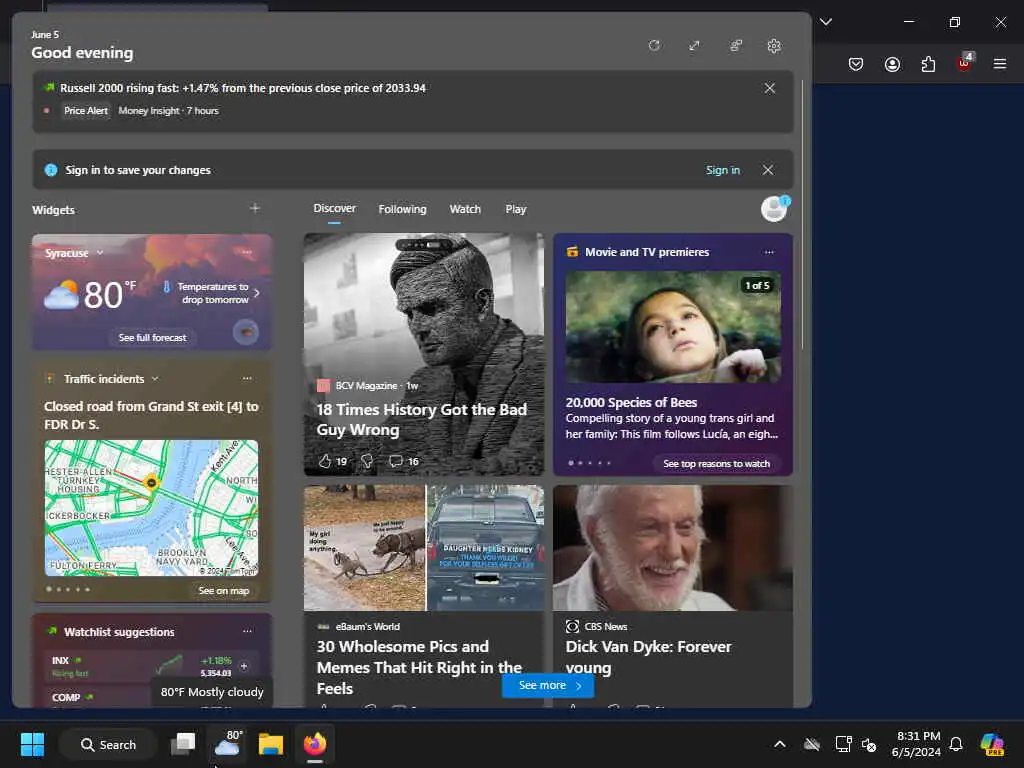This screenshot has width=1024, height=768.
Task: Open the profile avatar in feed
Action: (775, 209)
